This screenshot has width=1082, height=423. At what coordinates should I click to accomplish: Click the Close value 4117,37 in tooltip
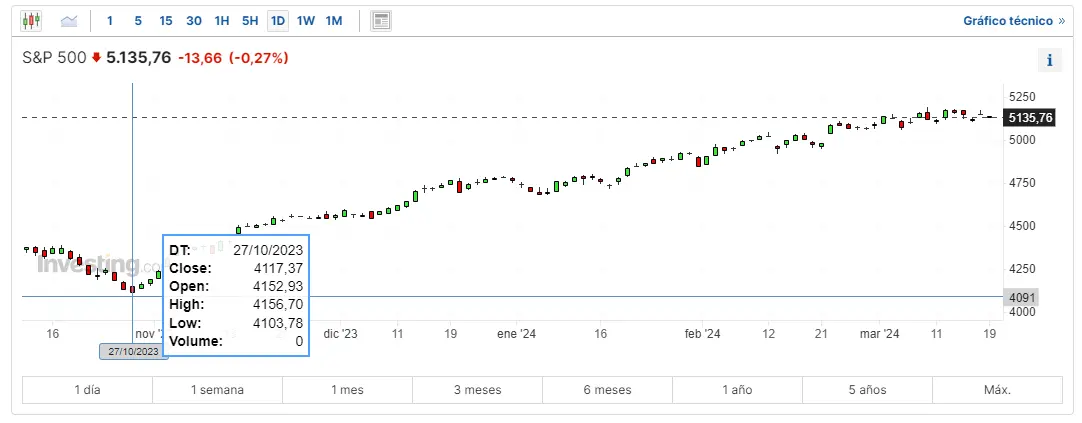[279, 268]
